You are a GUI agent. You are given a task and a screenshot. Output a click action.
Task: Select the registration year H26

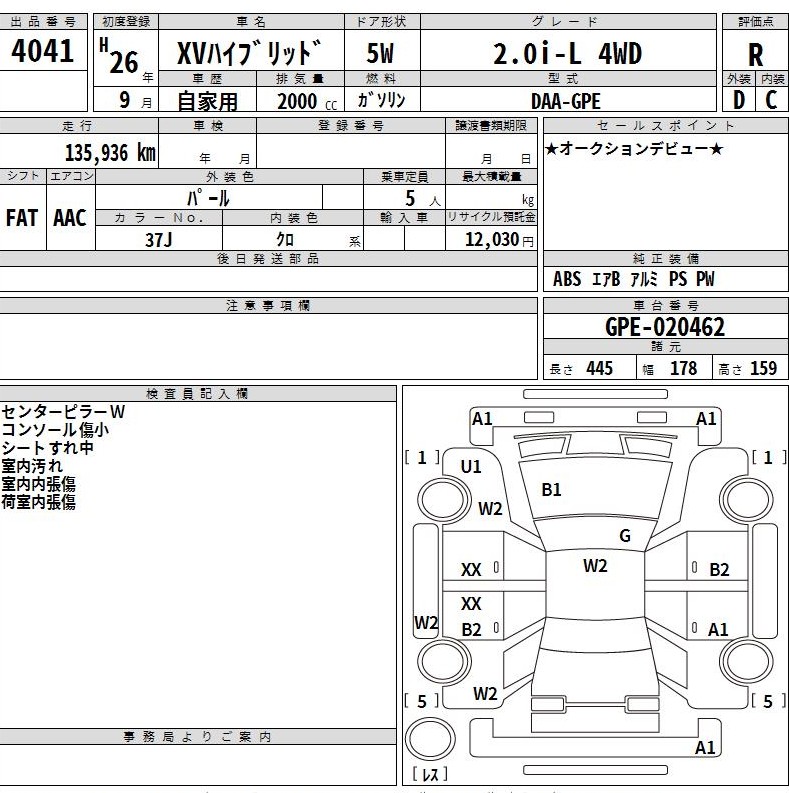119,57
